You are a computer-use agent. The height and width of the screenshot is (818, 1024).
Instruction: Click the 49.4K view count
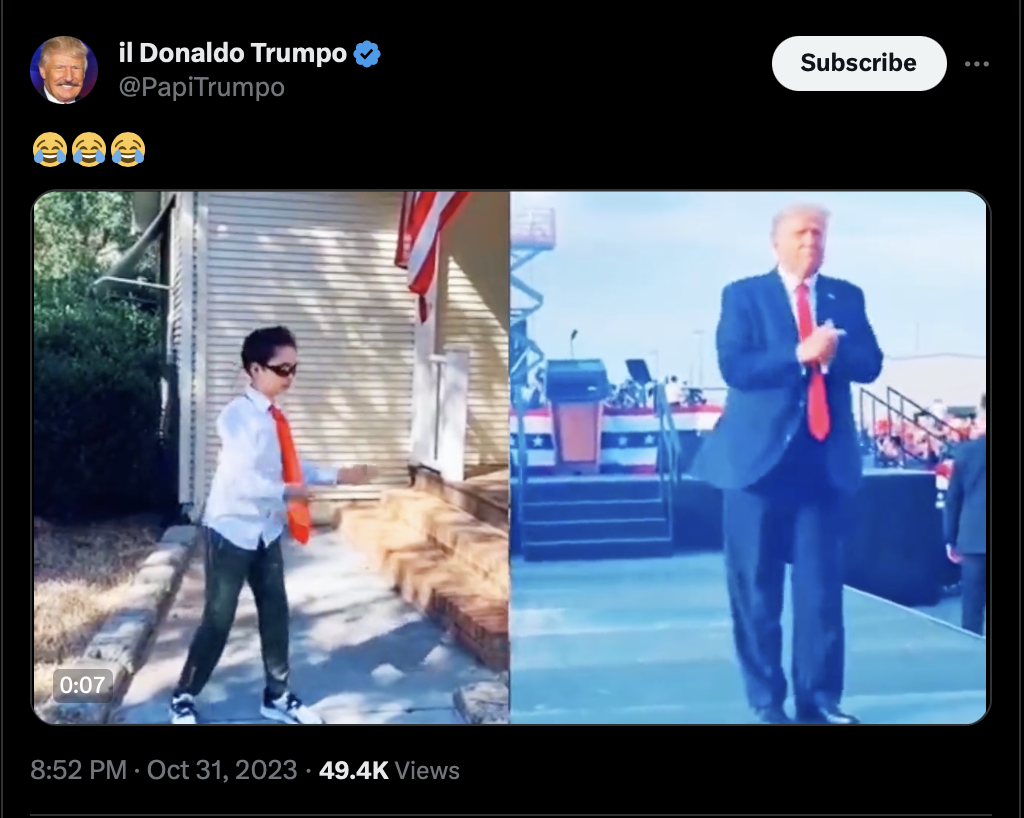(x=353, y=770)
